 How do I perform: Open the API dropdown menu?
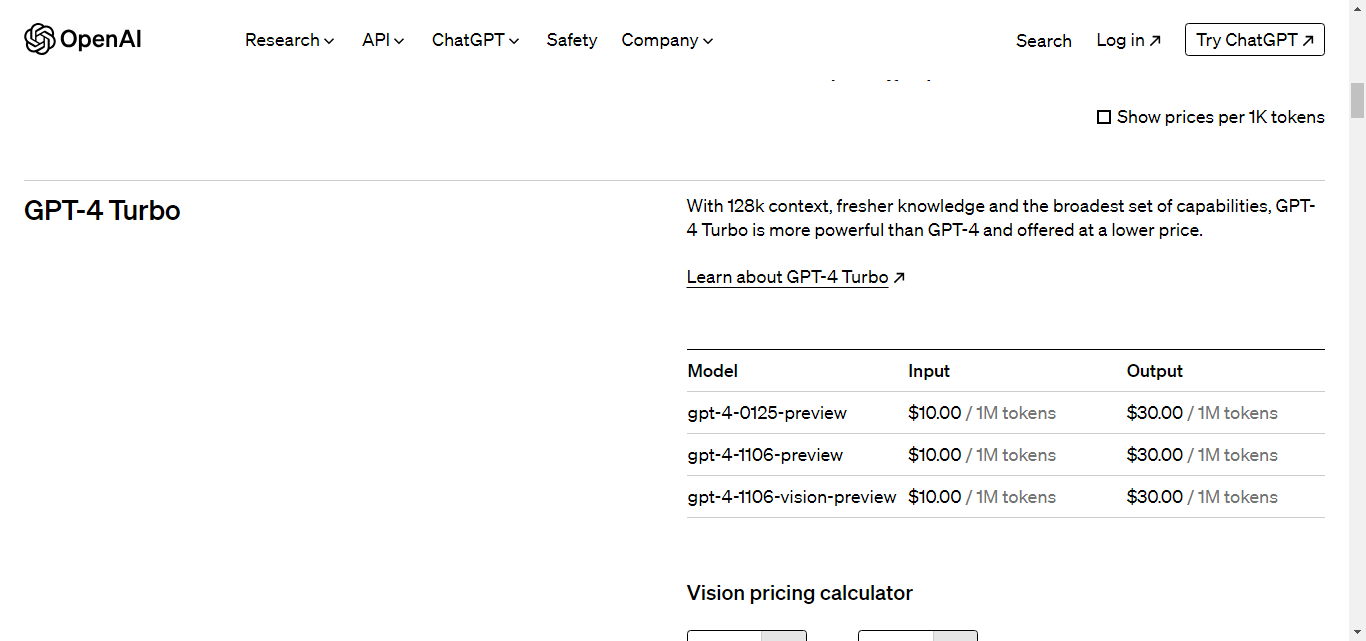pyautogui.click(x=383, y=40)
